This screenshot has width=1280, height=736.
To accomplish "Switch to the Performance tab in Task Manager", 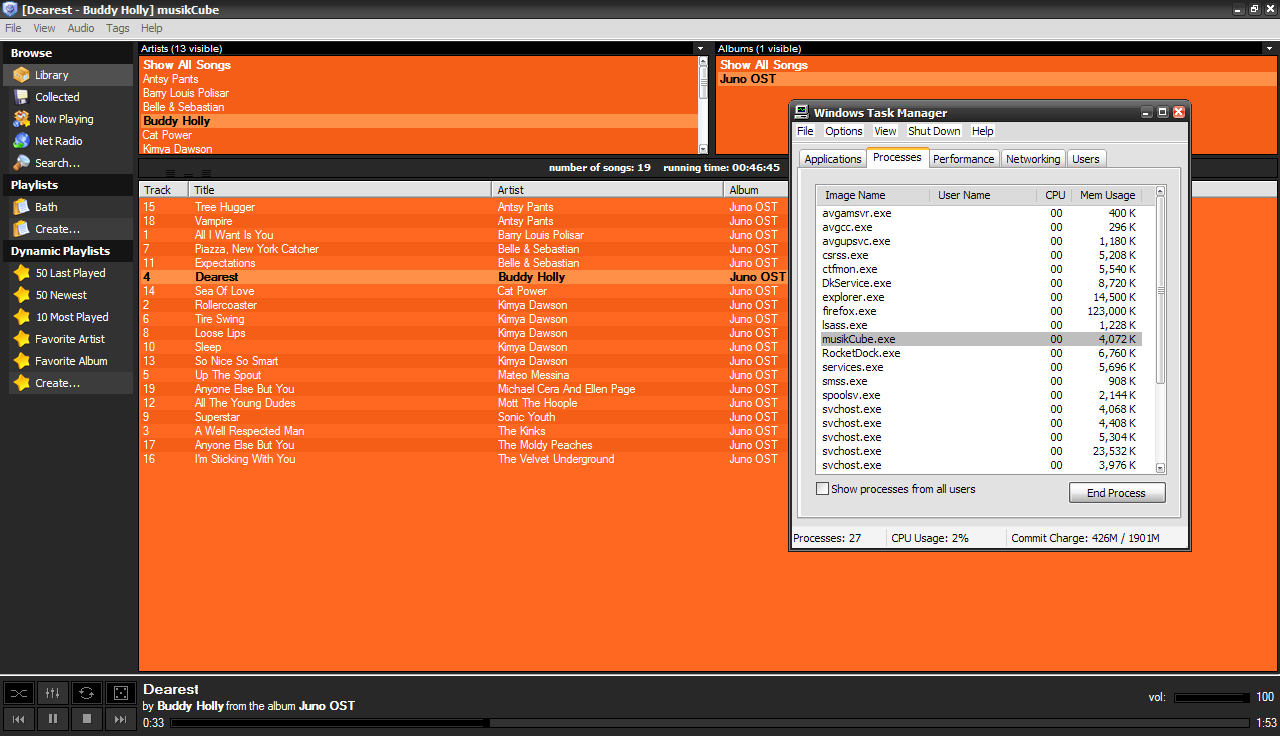I will pyautogui.click(x=963, y=158).
